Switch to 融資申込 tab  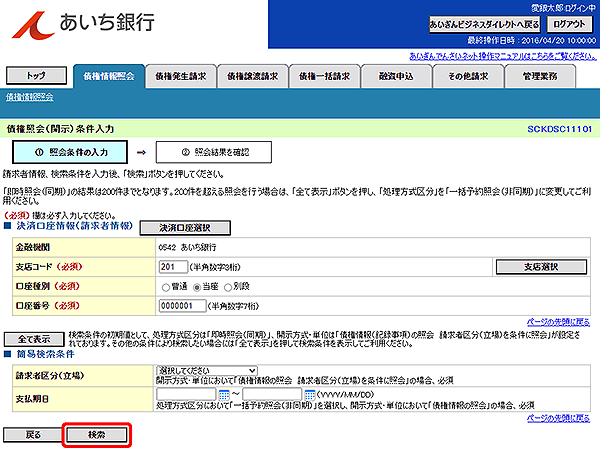[396, 77]
